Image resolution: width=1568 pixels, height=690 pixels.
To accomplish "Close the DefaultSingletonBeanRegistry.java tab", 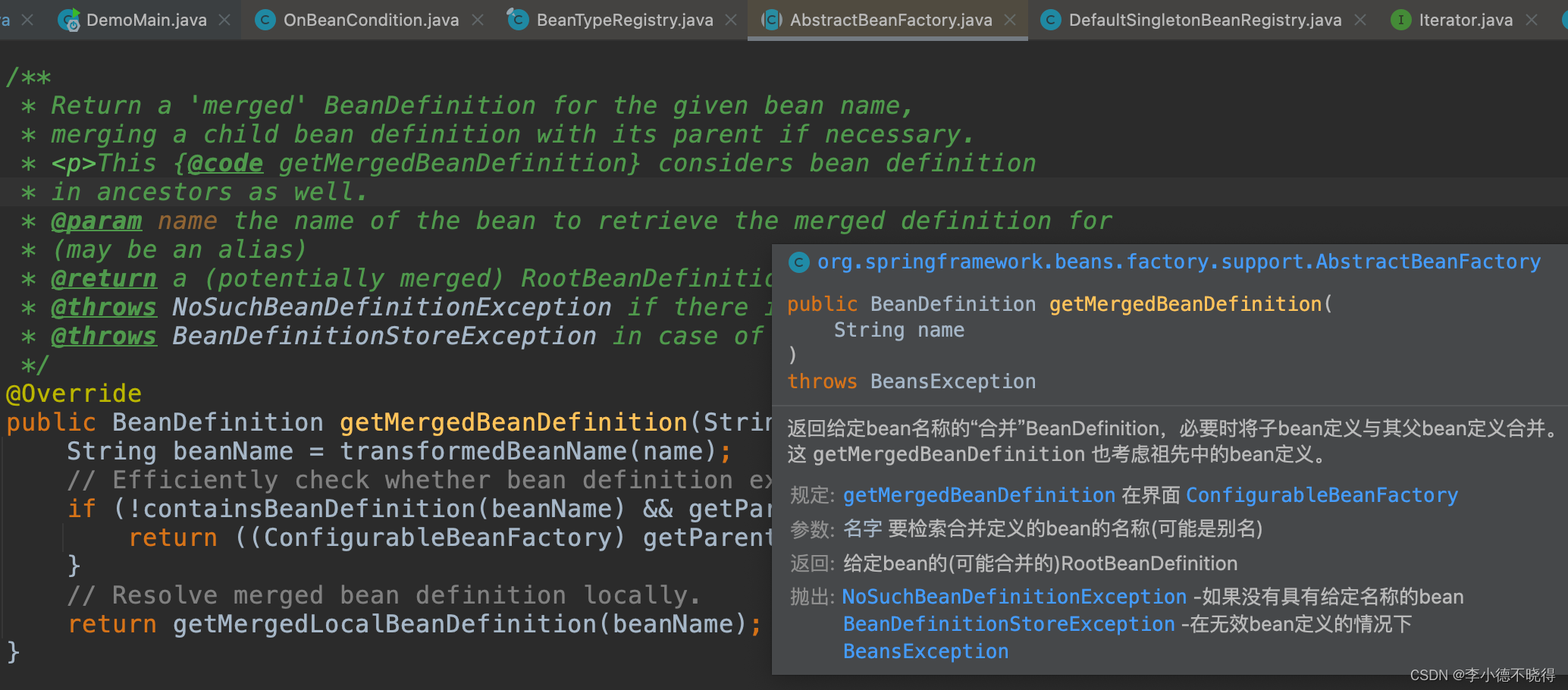I will coord(1360,20).
